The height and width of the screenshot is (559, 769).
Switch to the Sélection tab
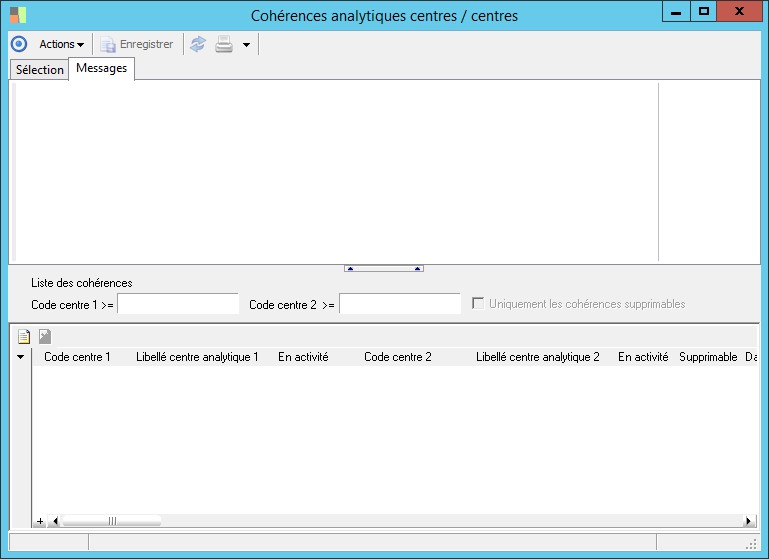tap(40, 70)
